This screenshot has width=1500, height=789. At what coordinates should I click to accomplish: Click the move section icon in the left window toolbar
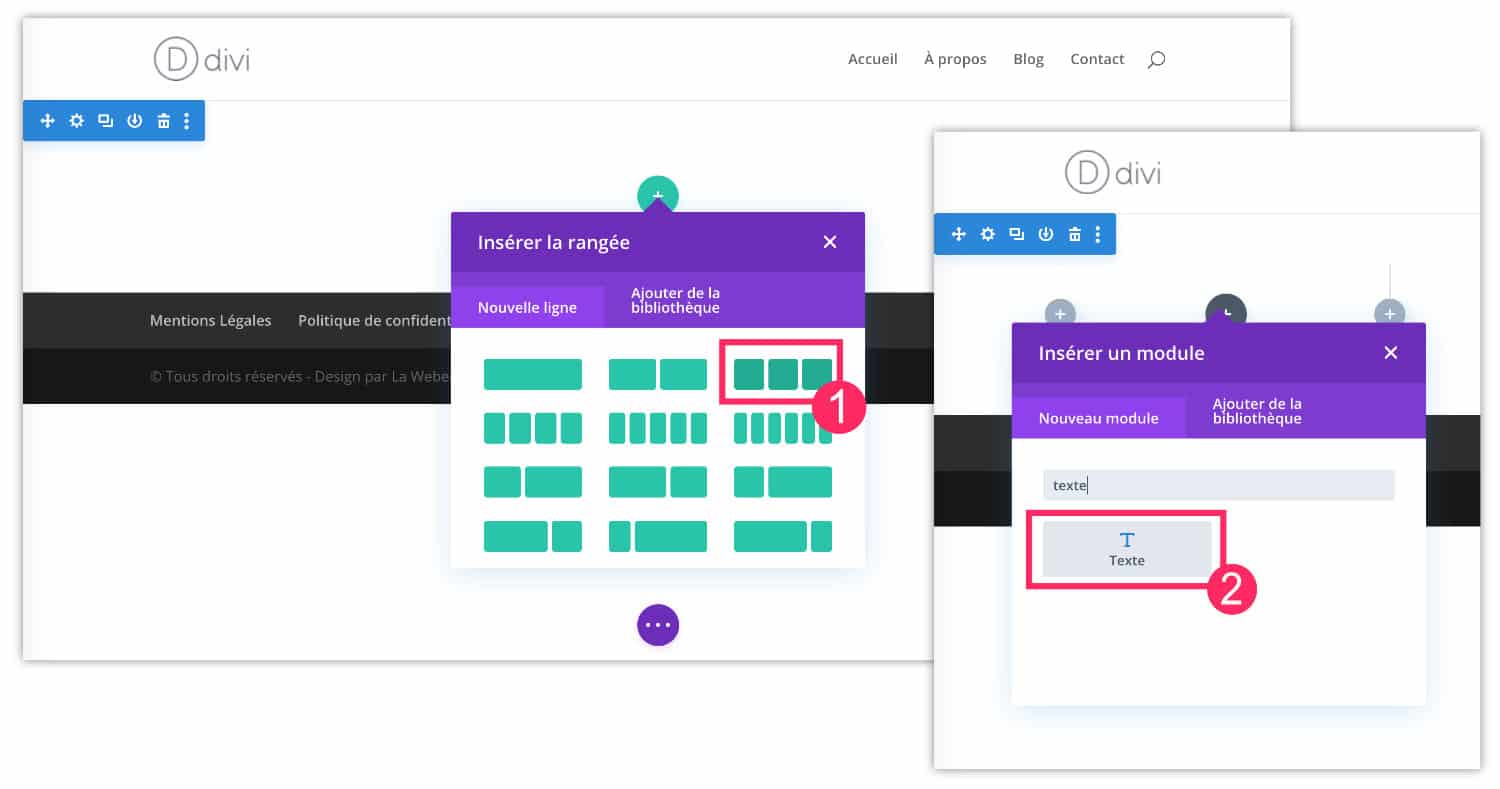(x=47, y=121)
